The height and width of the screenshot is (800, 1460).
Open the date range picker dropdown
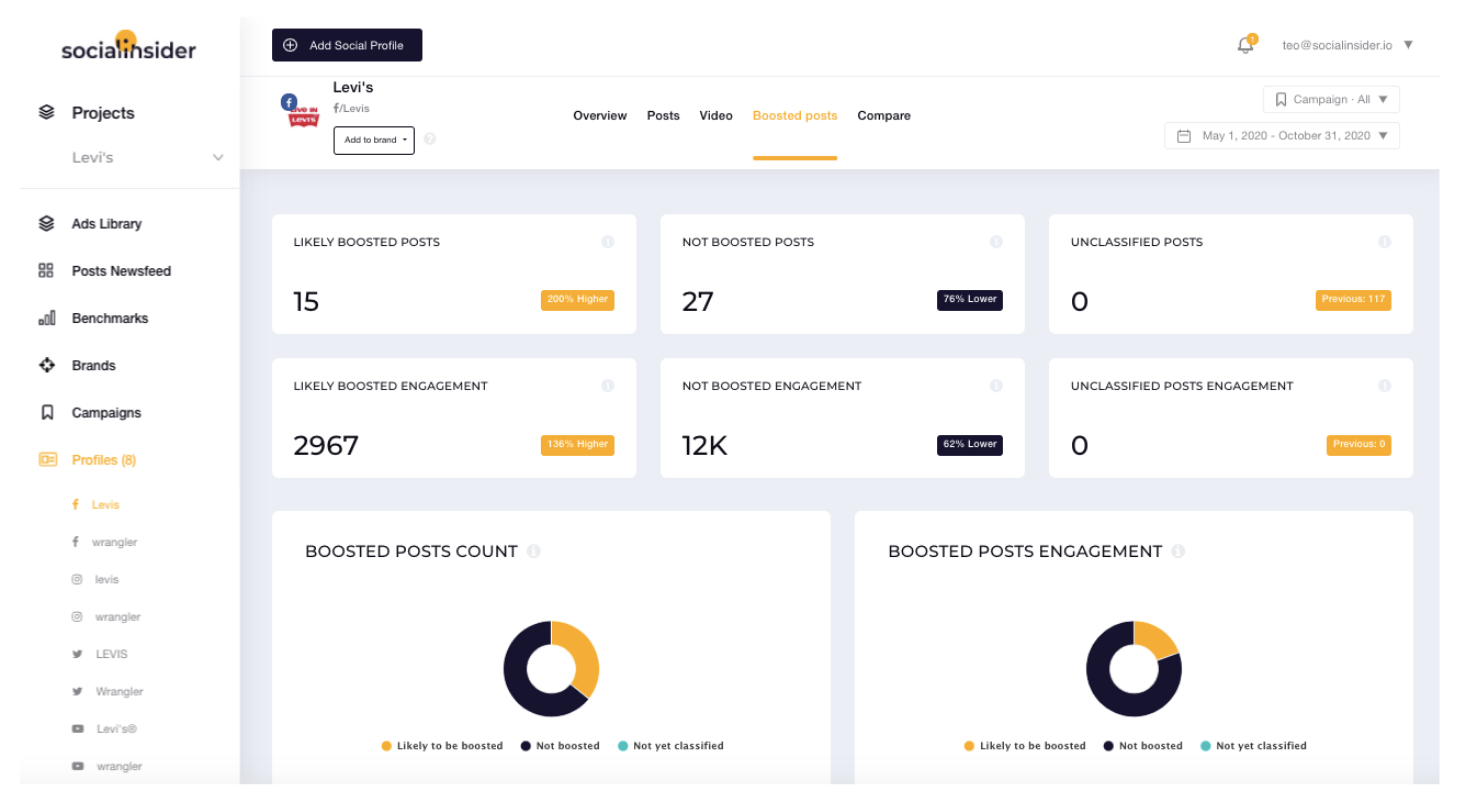click(x=1282, y=136)
